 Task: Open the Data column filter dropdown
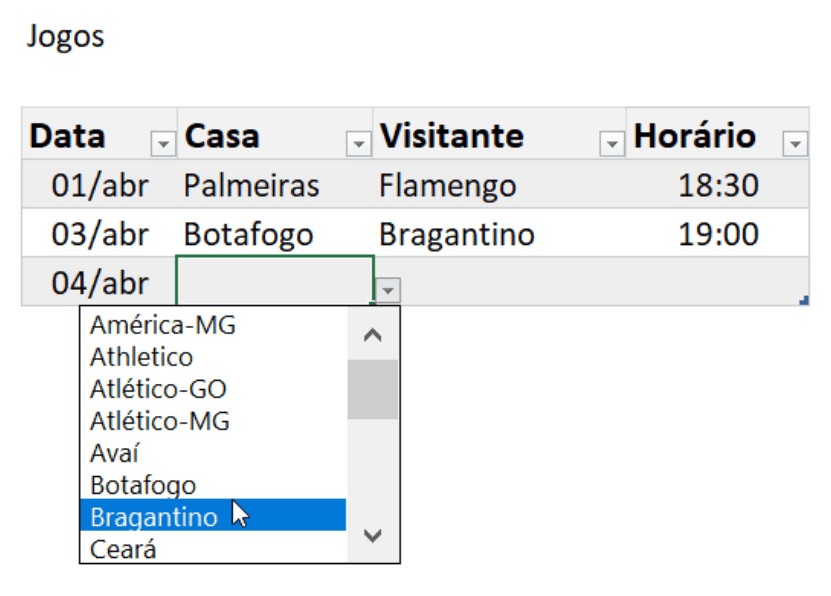tap(163, 144)
